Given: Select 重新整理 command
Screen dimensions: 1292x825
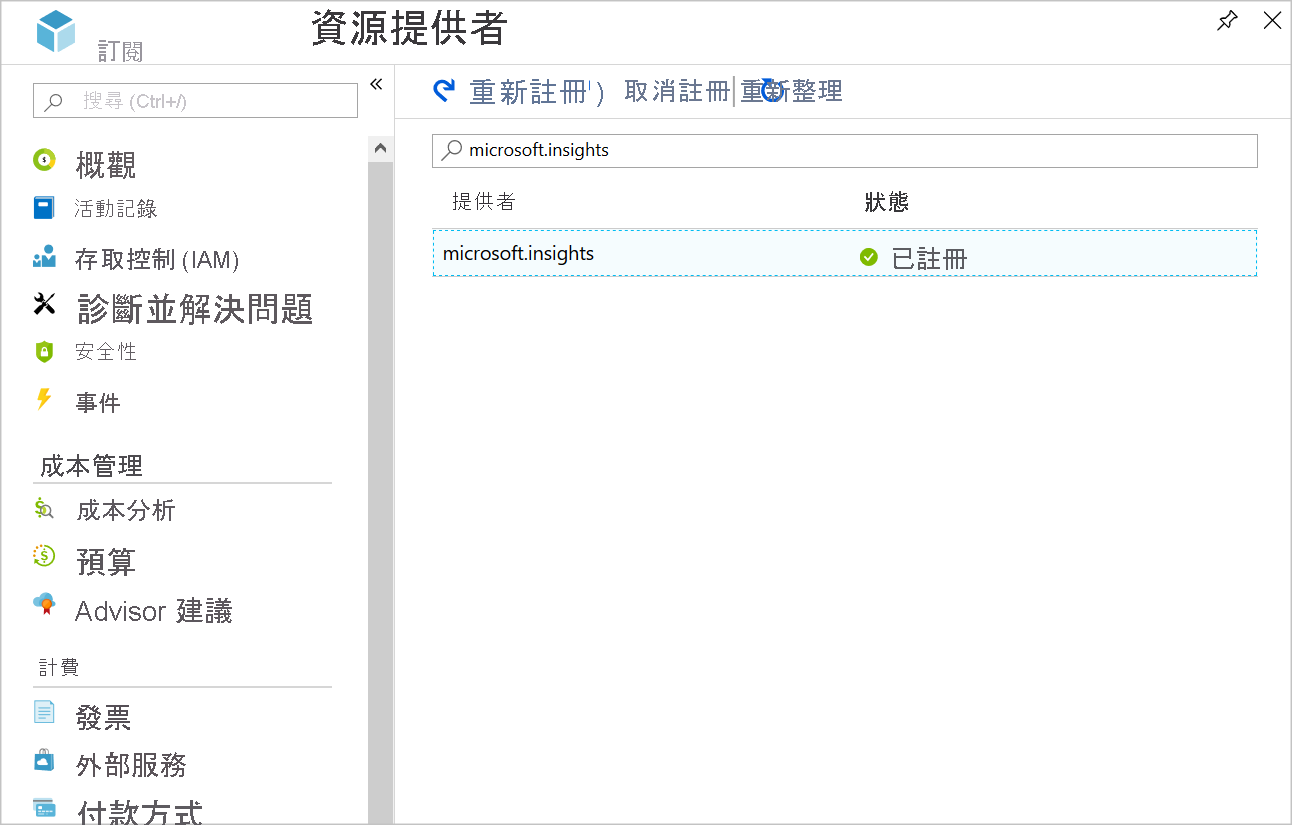Looking at the screenshot, I should [792, 91].
